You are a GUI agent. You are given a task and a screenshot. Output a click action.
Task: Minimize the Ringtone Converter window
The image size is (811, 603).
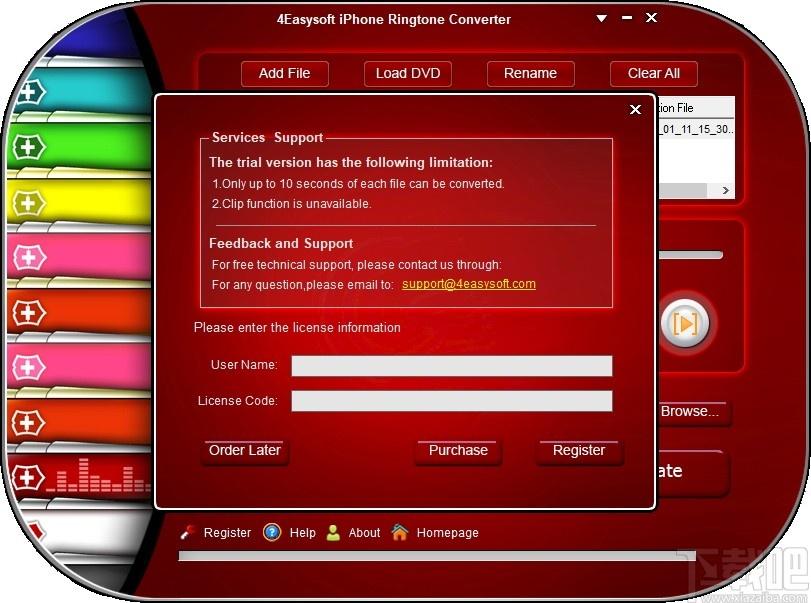click(627, 18)
